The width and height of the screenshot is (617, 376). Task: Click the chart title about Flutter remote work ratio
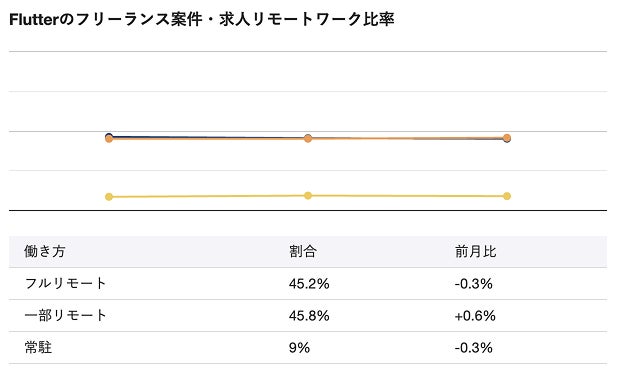click(x=201, y=19)
